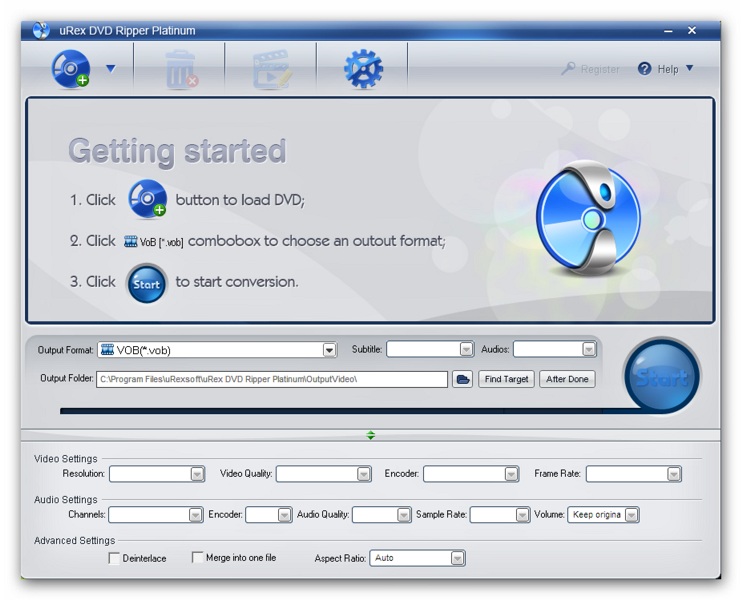Open settings via the blue gear icon
The width and height of the screenshot is (742, 600).
[x=363, y=69]
